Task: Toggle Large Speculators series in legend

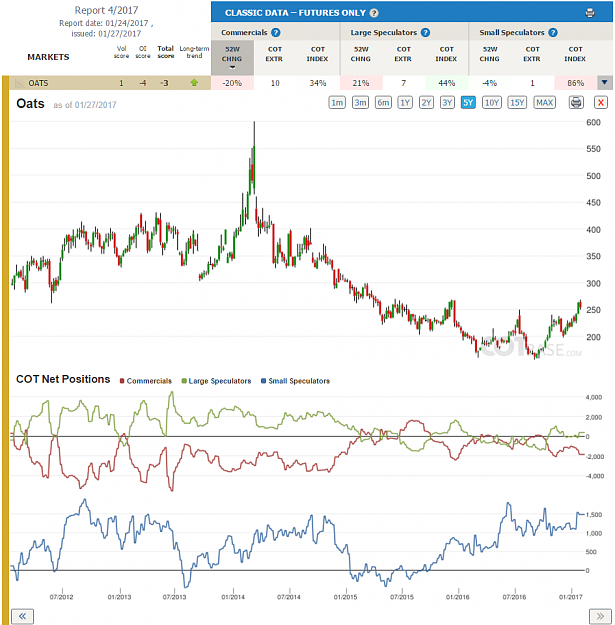Action: (x=216, y=381)
